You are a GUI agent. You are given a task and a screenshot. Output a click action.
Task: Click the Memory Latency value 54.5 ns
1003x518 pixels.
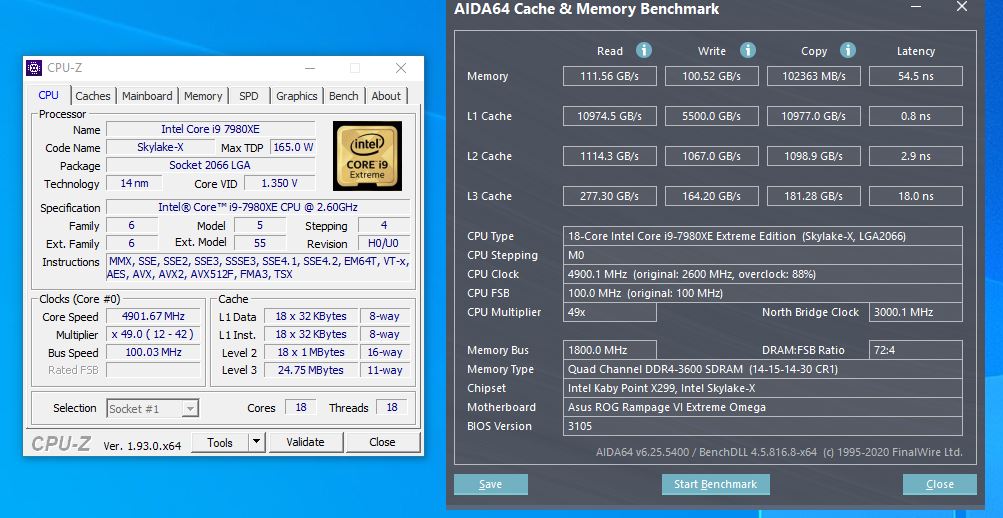[x=916, y=76]
